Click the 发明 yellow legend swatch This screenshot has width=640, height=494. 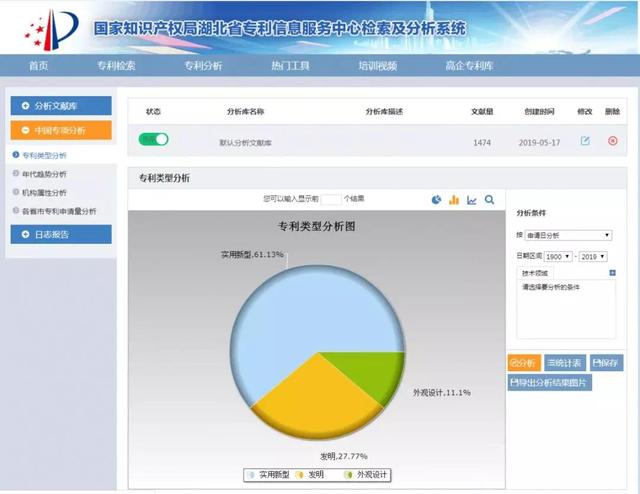[299, 475]
